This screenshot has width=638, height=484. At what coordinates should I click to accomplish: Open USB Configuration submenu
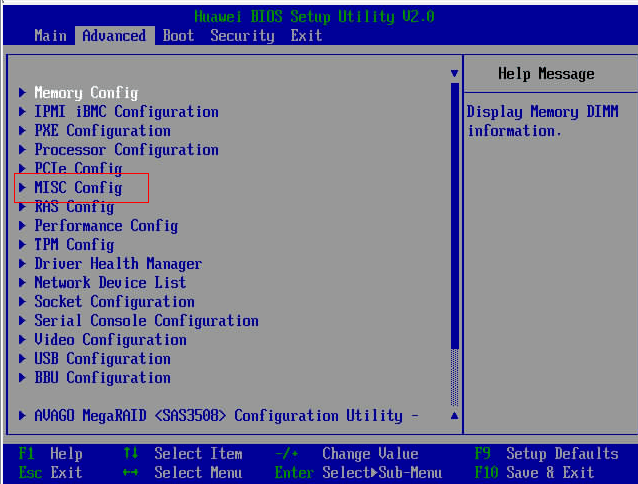coord(102,359)
